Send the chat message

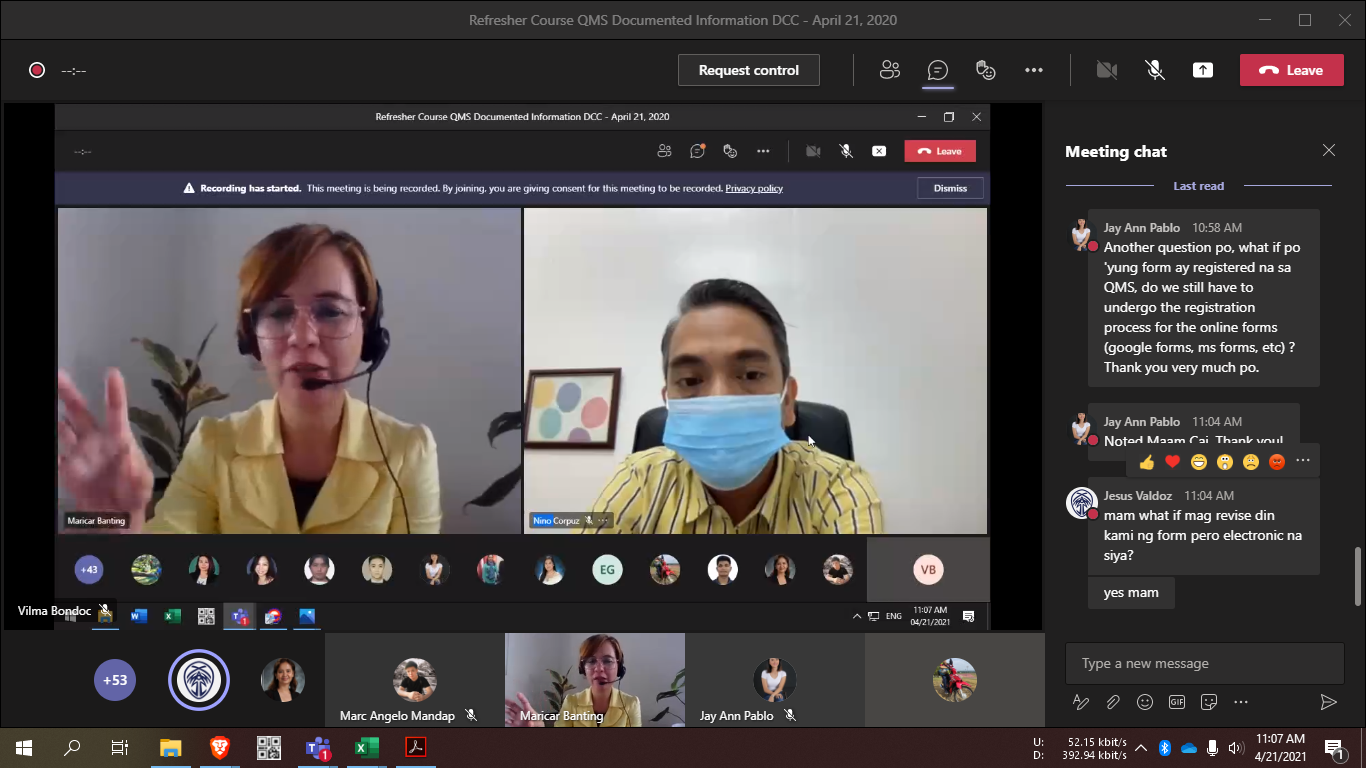(x=1328, y=702)
